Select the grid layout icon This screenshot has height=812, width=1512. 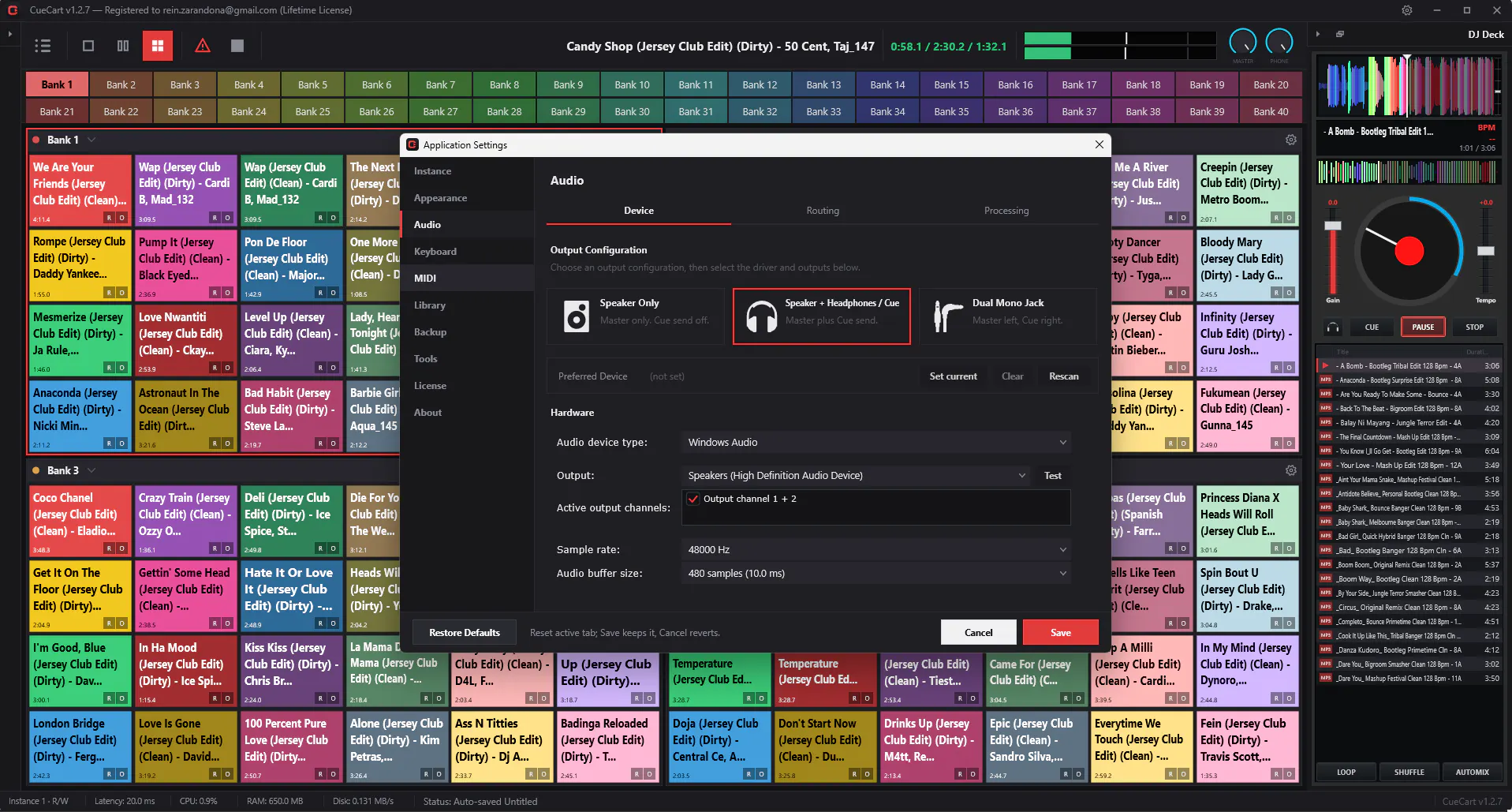(x=158, y=46)
